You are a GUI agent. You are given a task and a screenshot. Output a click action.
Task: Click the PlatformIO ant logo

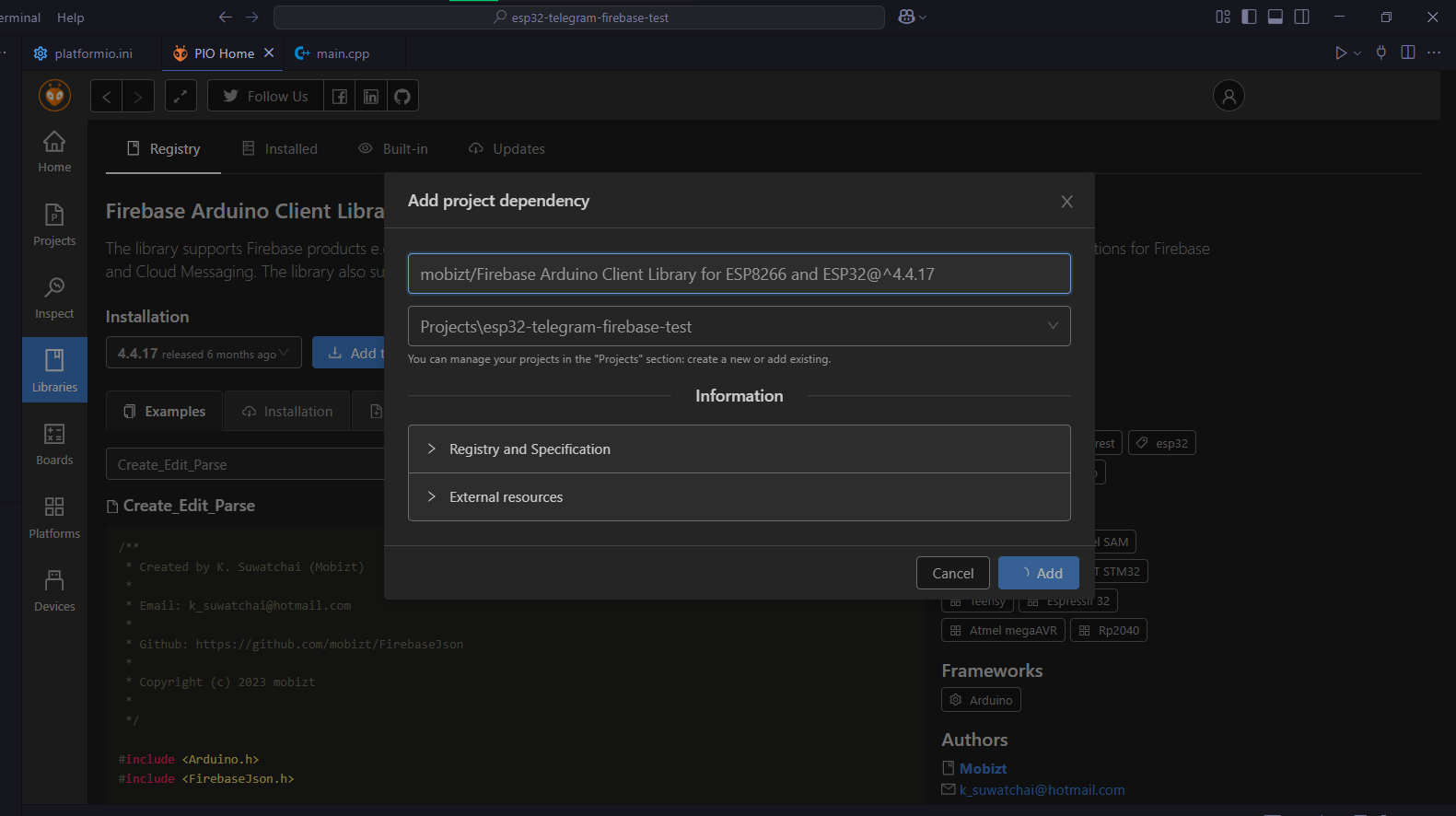[55, 95]
